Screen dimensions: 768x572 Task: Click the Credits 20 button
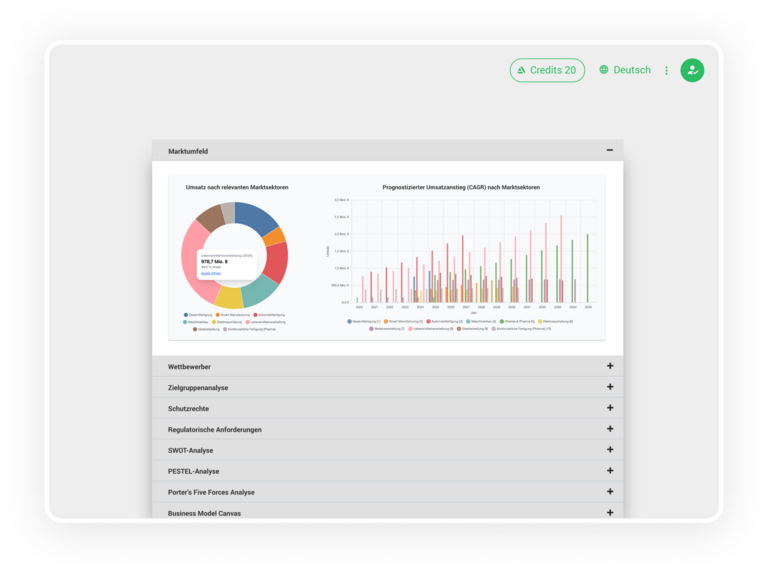pyautogui.click(x=547, y=70)
